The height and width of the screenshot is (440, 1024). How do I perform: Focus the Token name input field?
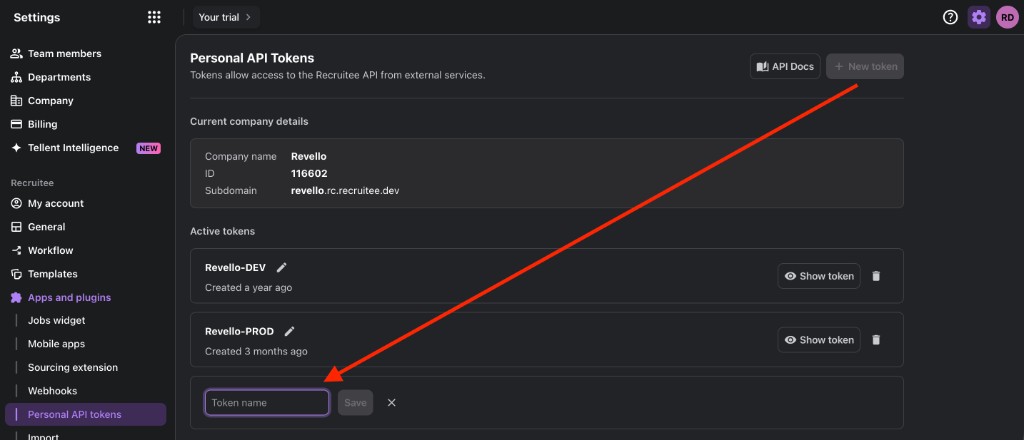[x=267, y=403]
